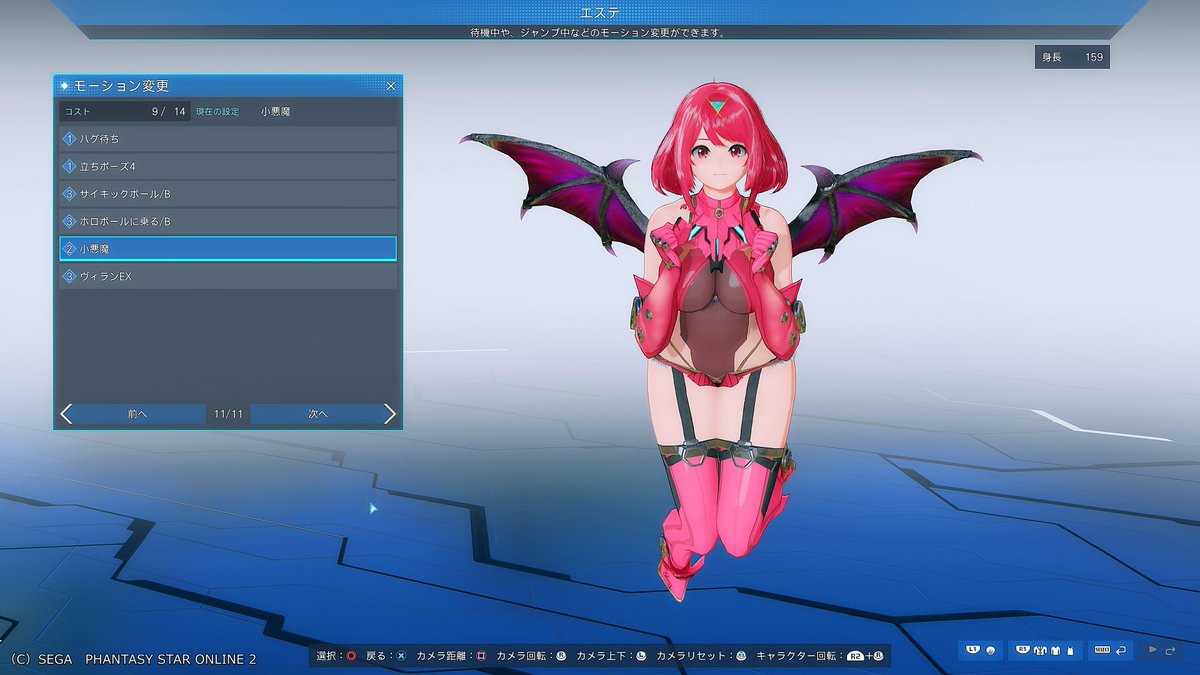Screen dimensions: 1200x675
Task: Select ホロボールに乗る/B from the list
Action: [x=229, y=221]
